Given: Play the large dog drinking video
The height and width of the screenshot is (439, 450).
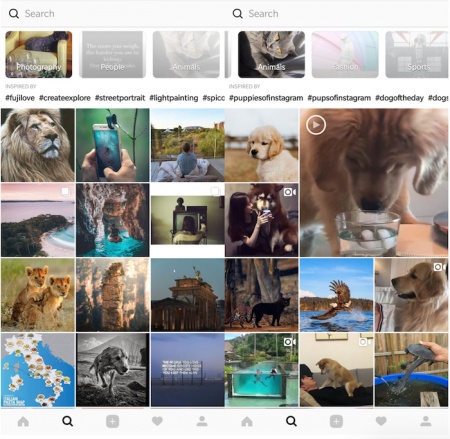Looking at the screenshot, I should pos(374,183).
